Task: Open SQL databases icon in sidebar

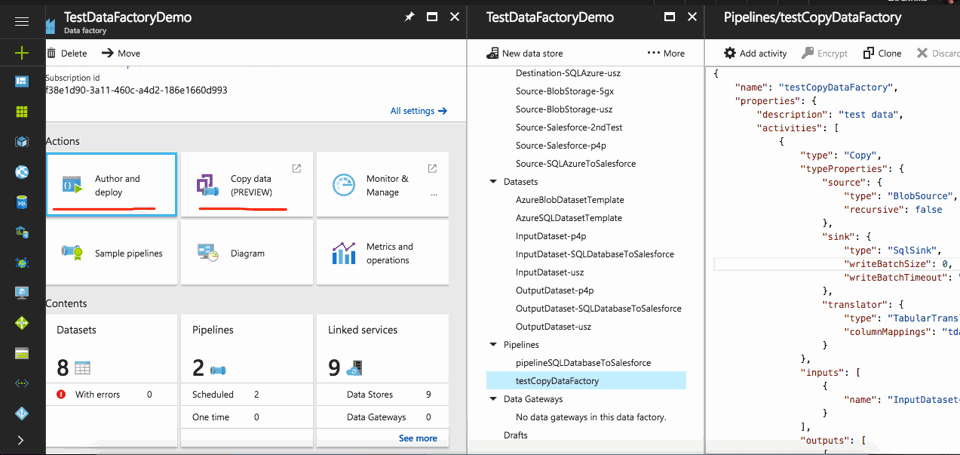Action: pyautogui.click(x=22, y=202)
